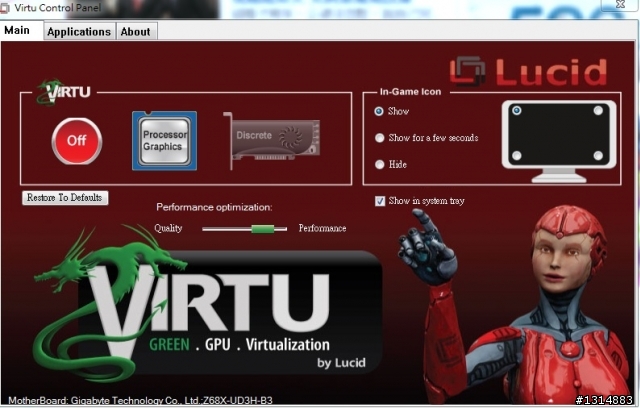Close the Virtu Control Panel window

pos(620,4)
